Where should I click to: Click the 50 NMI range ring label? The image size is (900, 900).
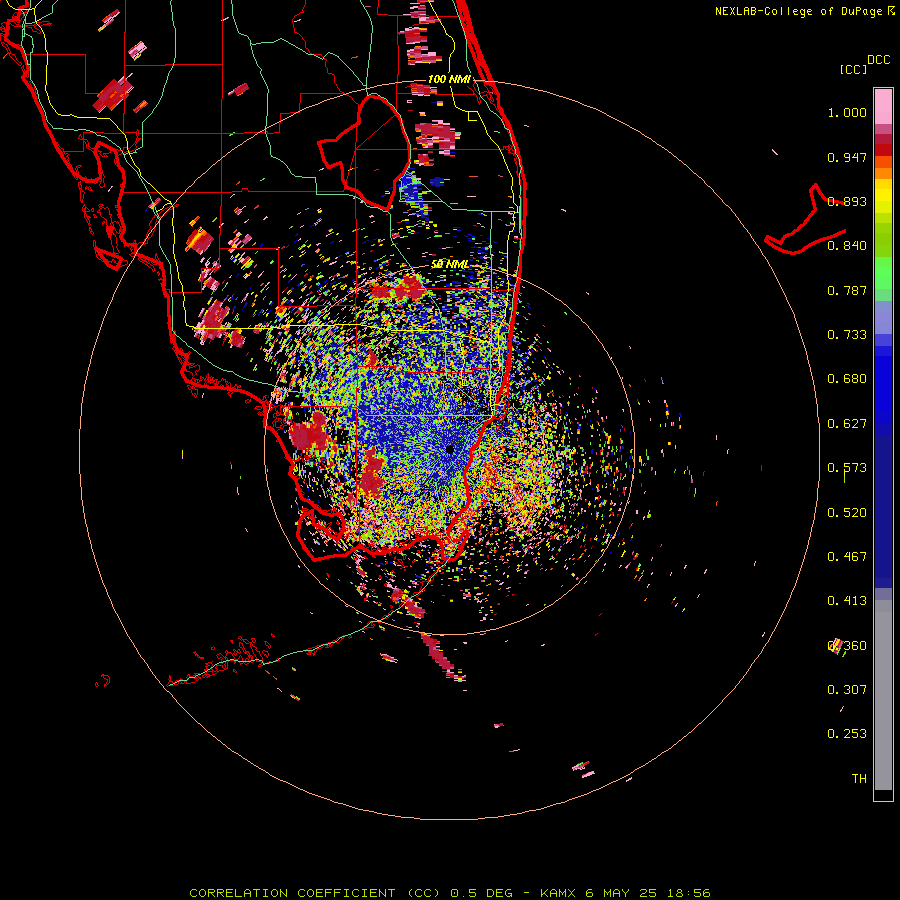(x=450, y=264)
